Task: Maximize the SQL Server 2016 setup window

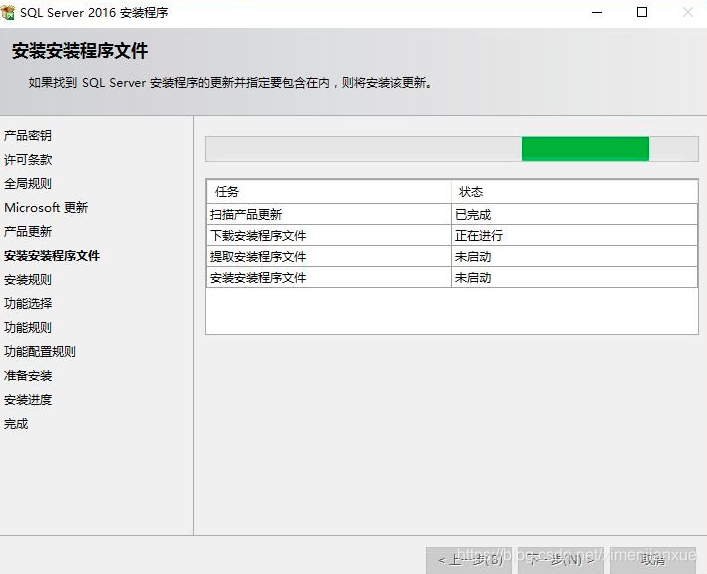Action: point(642,13)
